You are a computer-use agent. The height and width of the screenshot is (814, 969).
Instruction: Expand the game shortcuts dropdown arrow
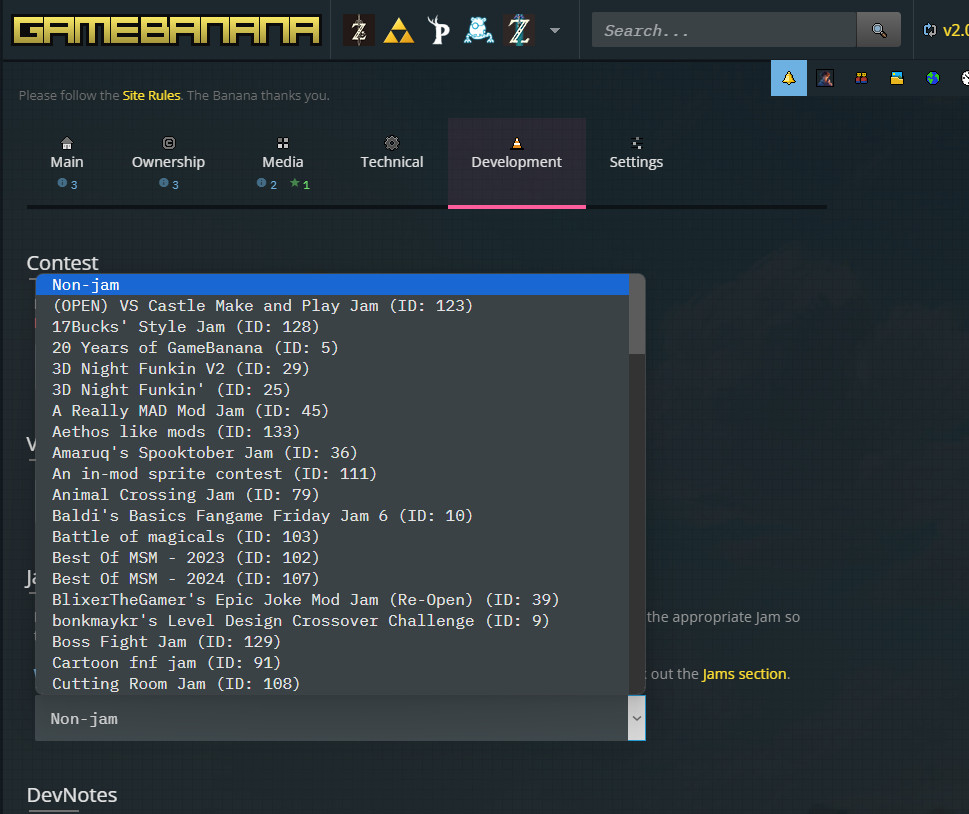[x=555, y=30]
